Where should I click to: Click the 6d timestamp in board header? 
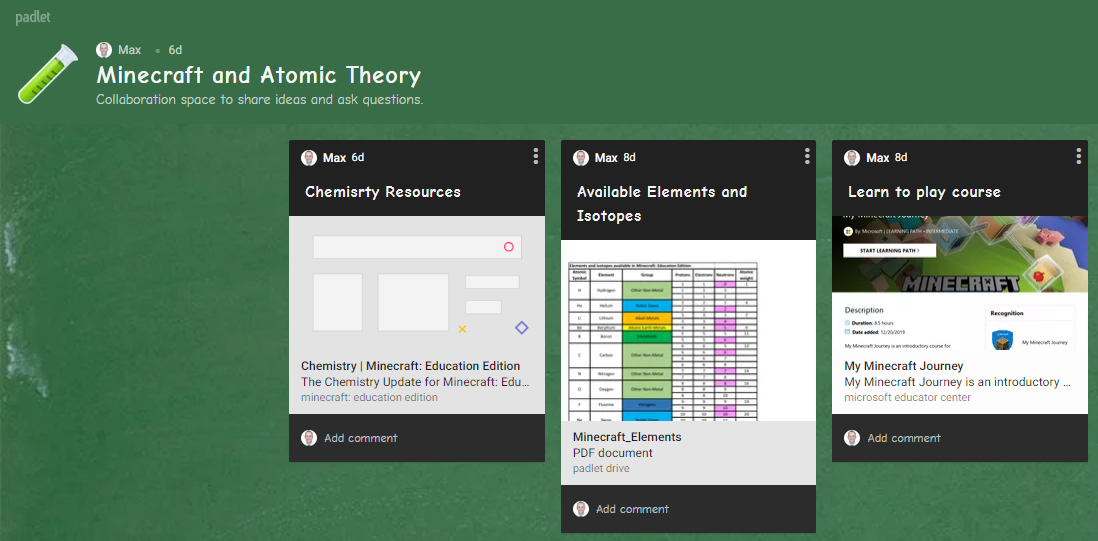[x=176, y=50]
